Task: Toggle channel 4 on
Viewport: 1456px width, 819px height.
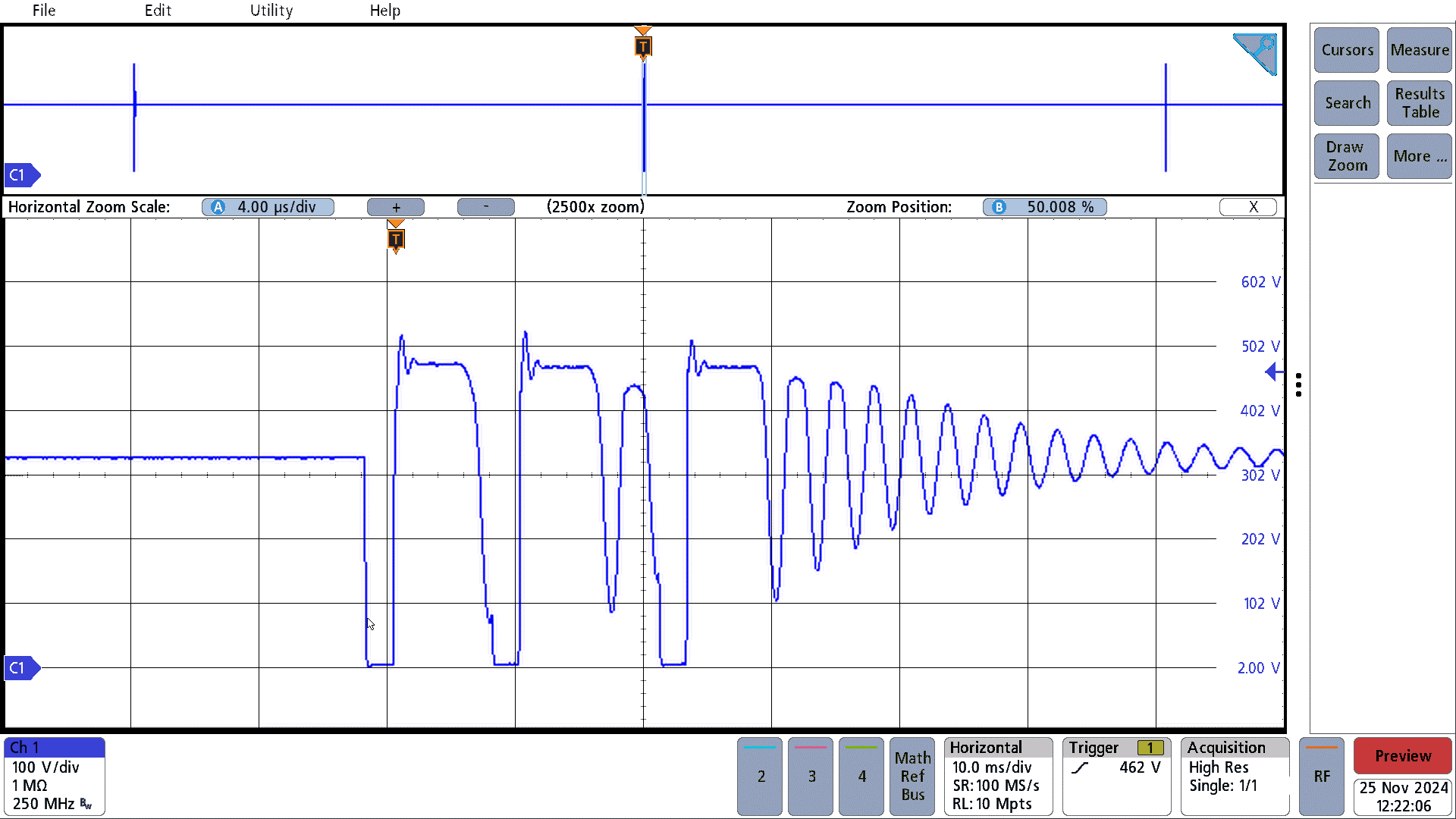Action: pos(861,777)
